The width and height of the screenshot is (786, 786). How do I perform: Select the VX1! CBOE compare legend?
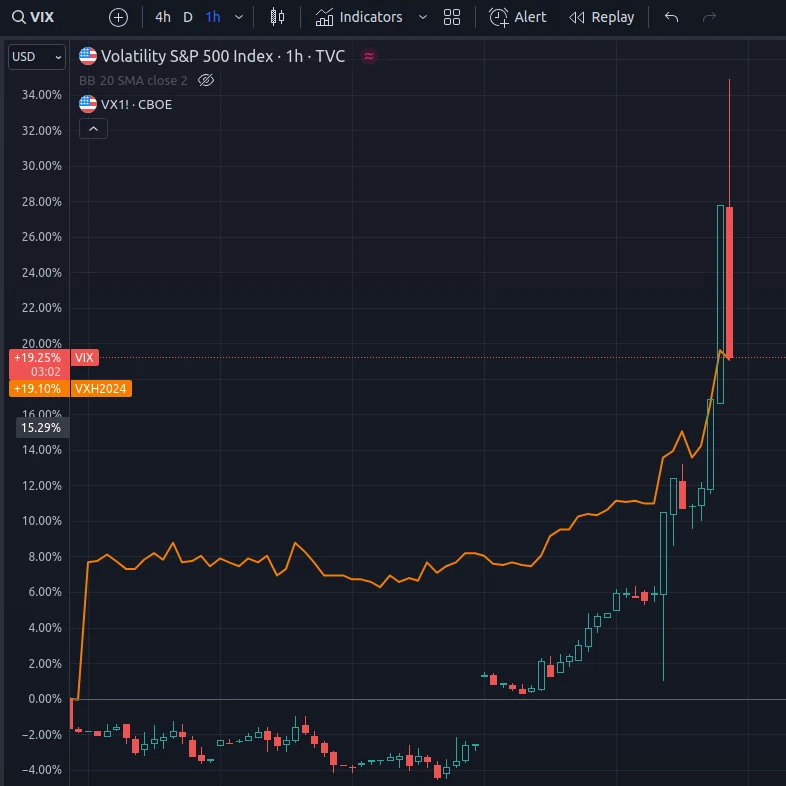(136, 104)
